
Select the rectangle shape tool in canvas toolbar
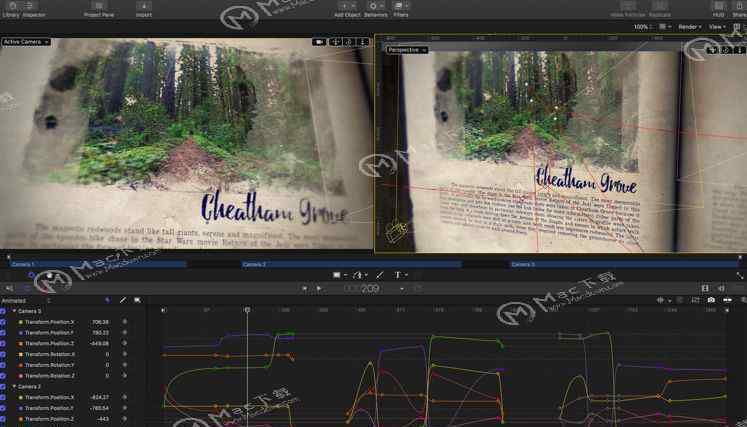point(337,275)
